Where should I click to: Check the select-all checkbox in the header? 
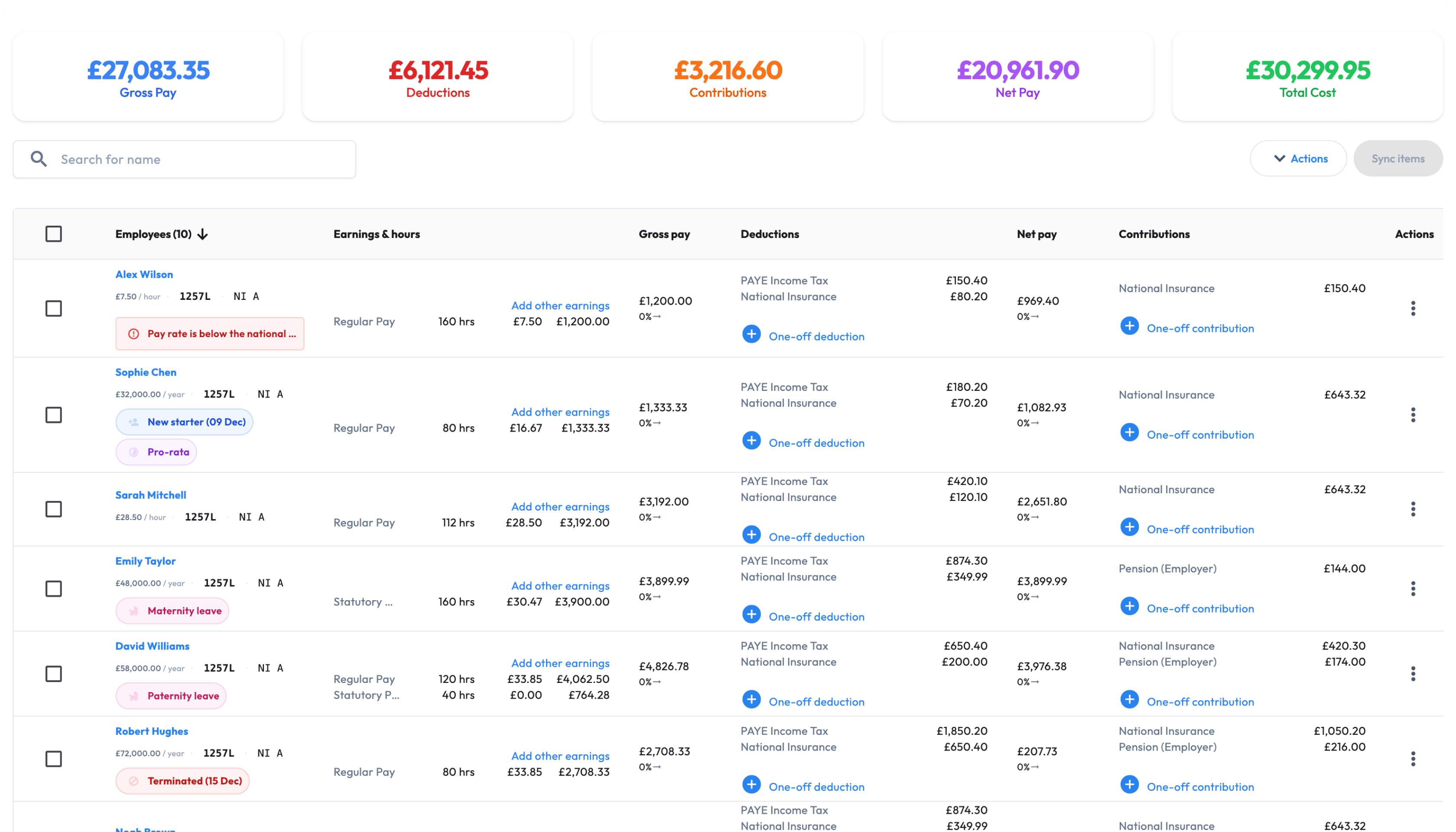pyautogui.click(x=53, y=234)
